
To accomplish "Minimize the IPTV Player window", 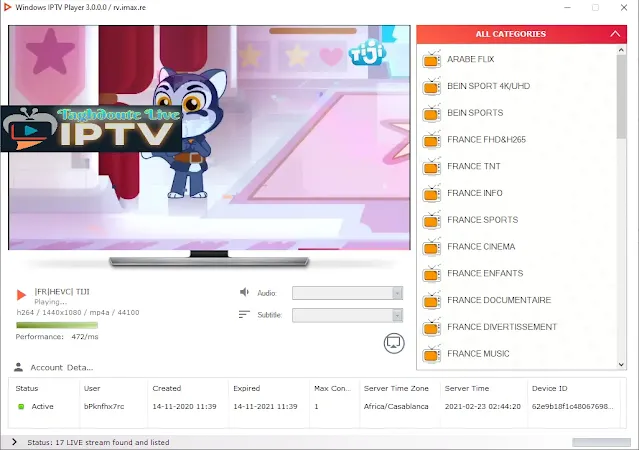I will [567, 7].
